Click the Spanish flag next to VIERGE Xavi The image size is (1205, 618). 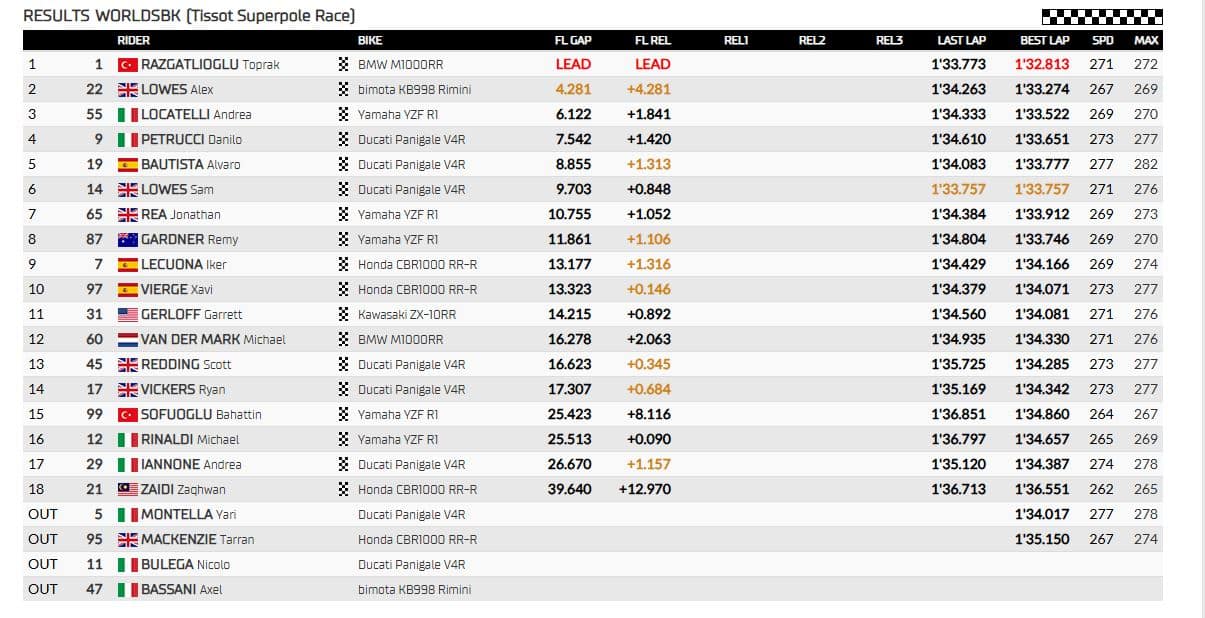[x=127, y=289]
